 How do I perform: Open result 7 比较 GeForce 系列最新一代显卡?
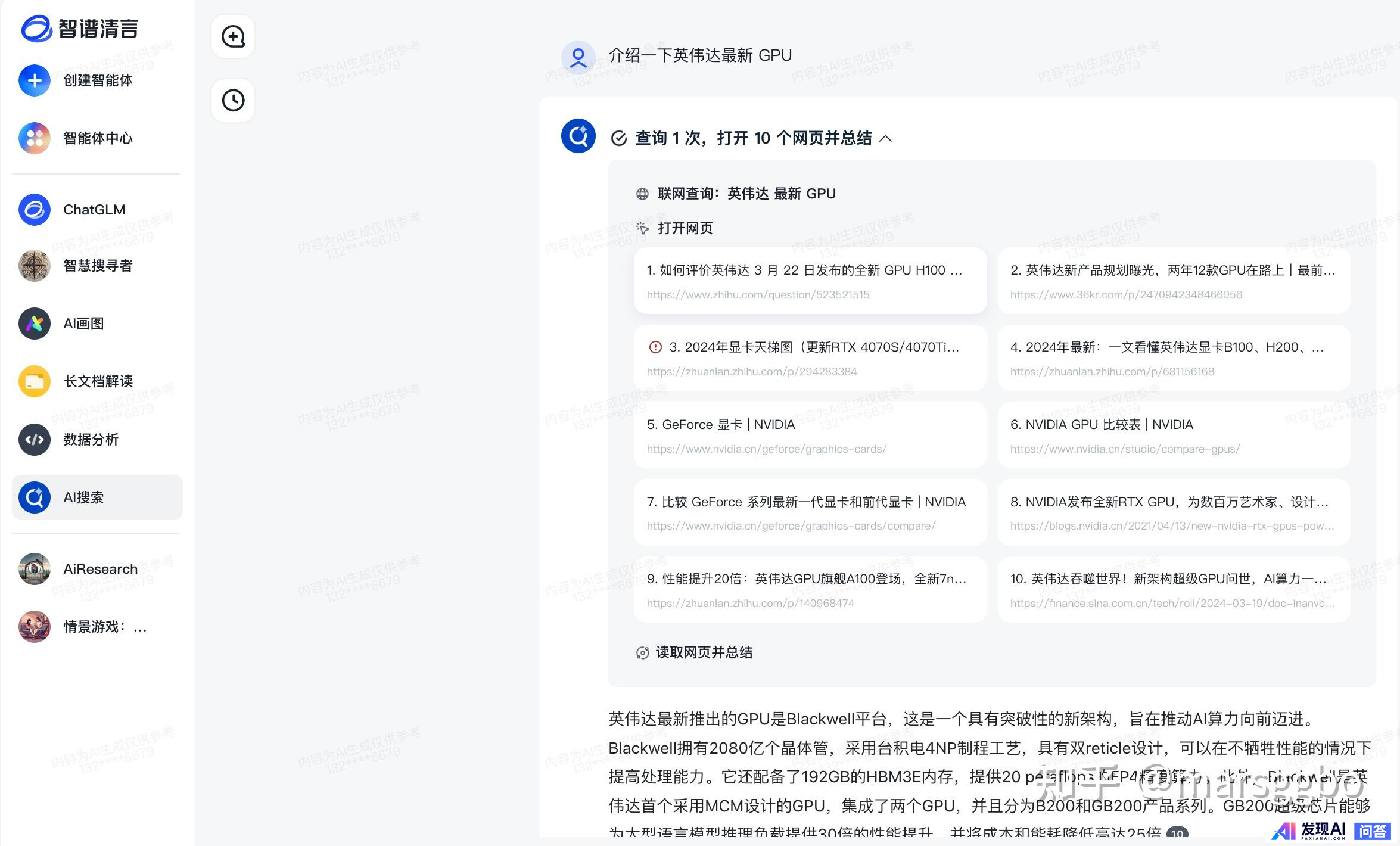[x=810, y=512]
